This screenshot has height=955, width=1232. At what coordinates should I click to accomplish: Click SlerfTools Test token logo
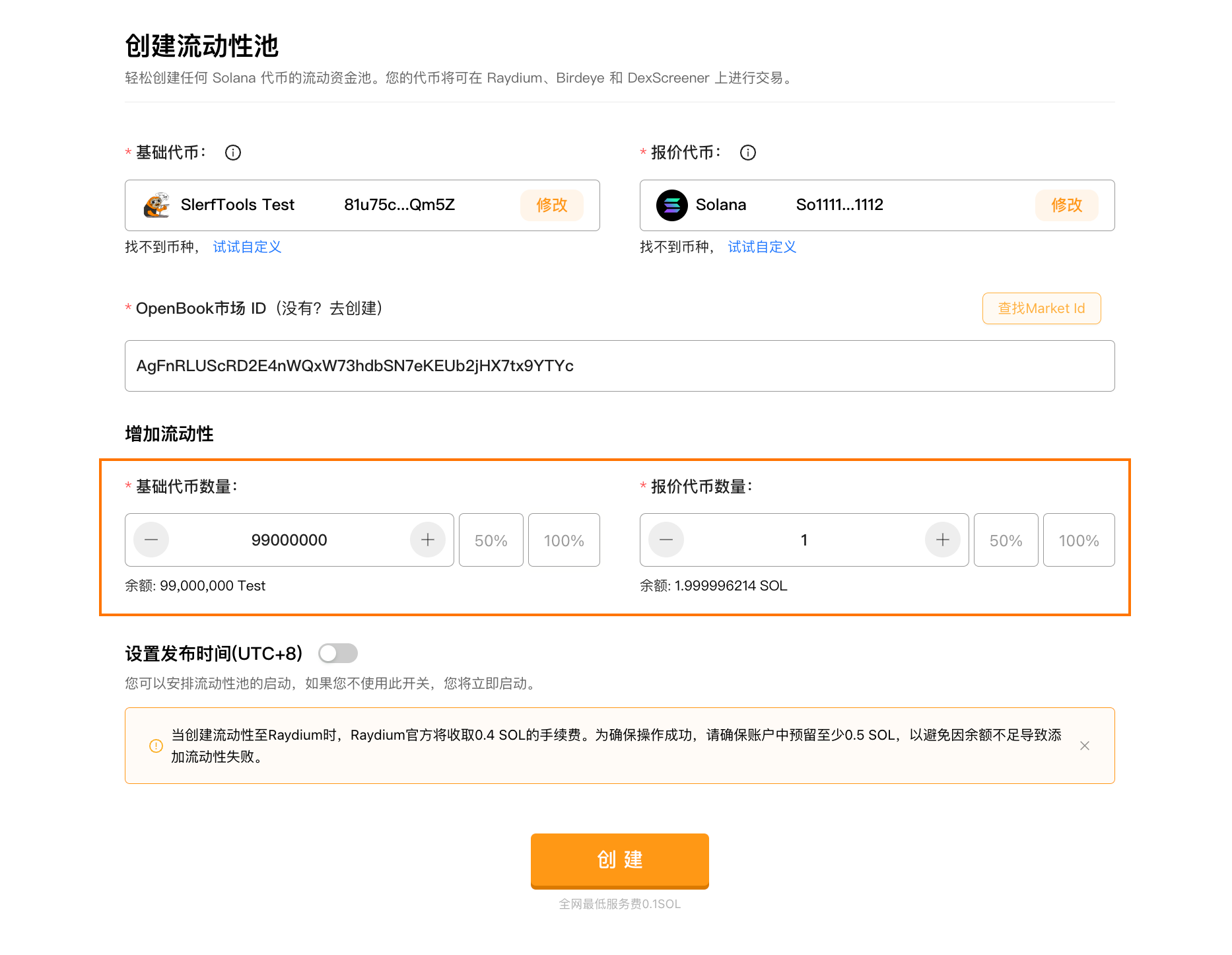(x=156, y=205)
